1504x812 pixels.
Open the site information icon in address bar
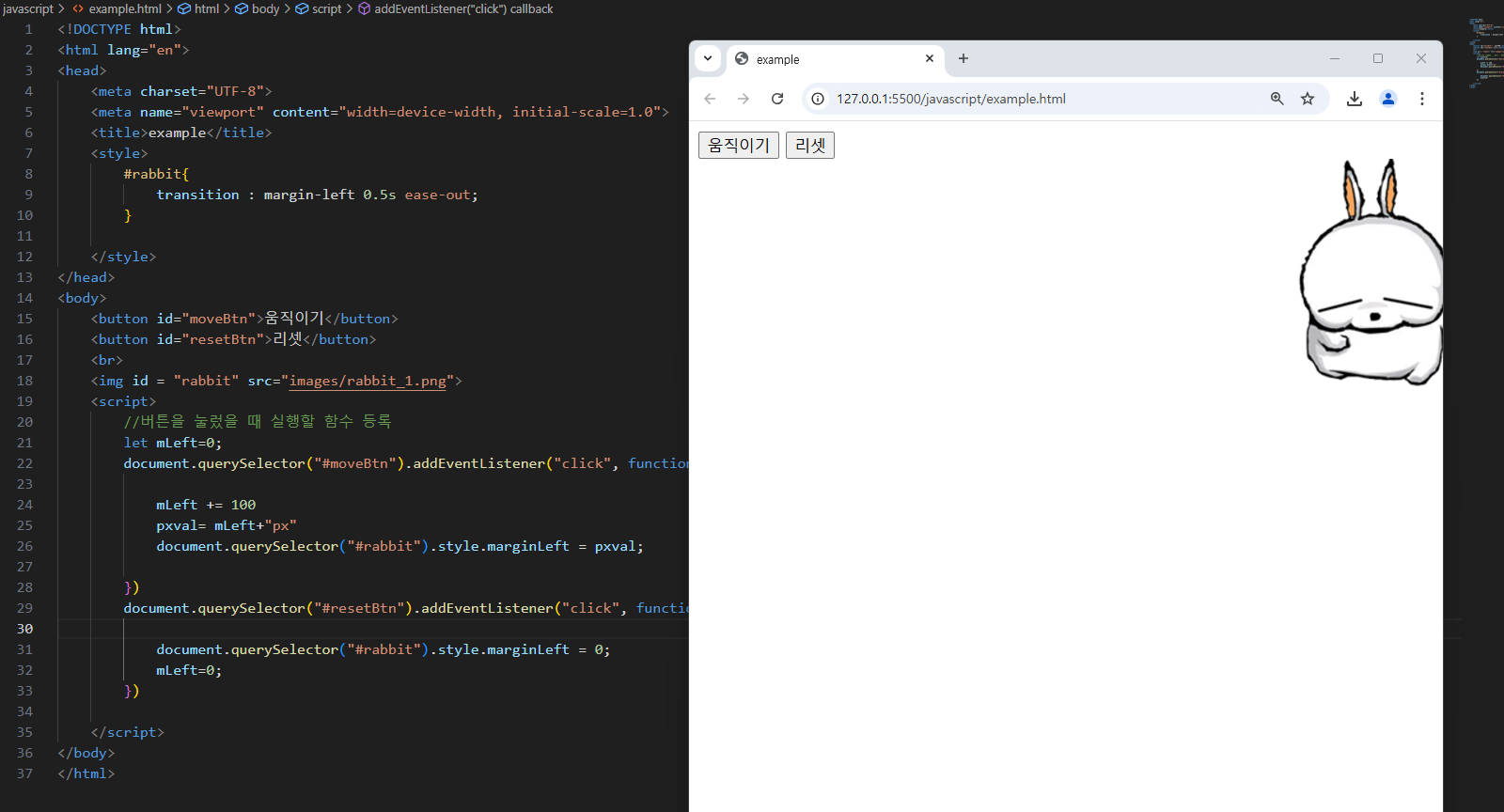click(818, 99)
